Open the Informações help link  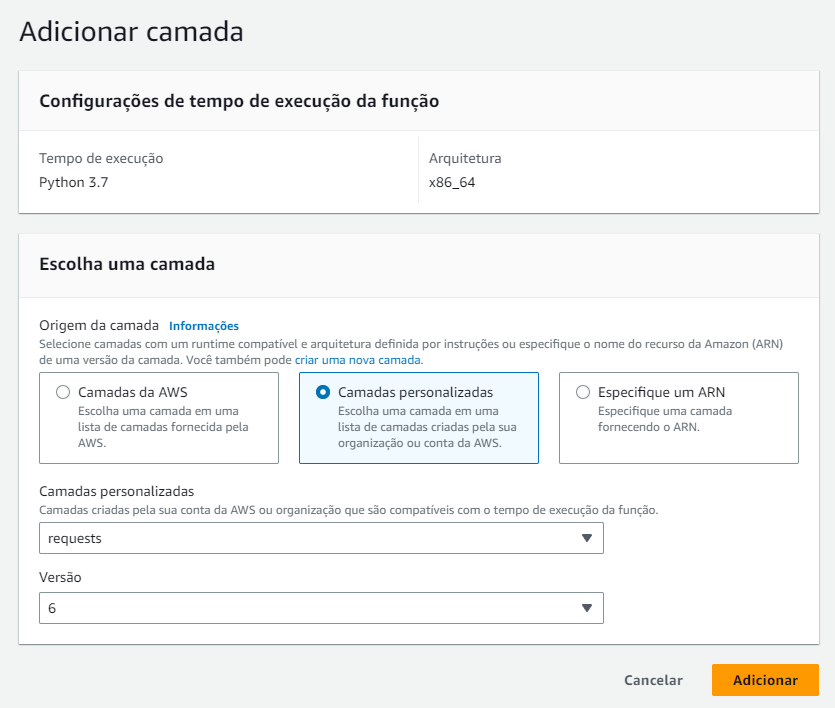coord(203,326)
